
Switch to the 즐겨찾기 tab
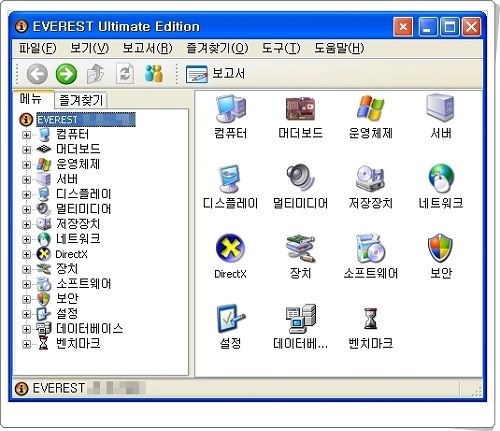coord(81,100)
